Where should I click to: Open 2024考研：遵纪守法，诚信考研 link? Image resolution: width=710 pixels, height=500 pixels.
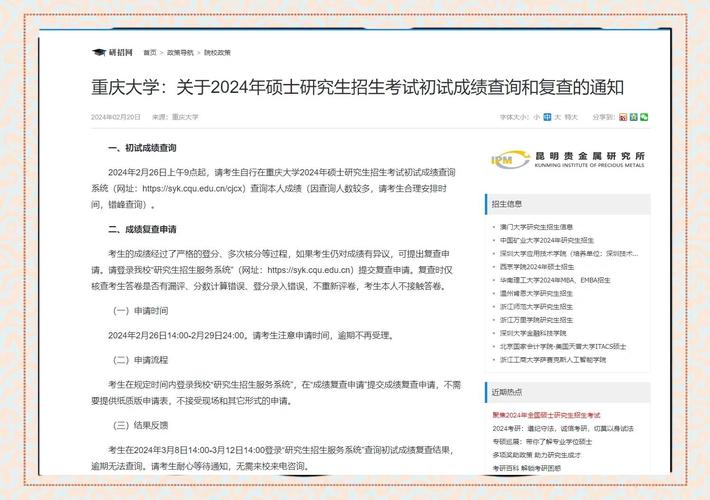(x=563, y=428)
